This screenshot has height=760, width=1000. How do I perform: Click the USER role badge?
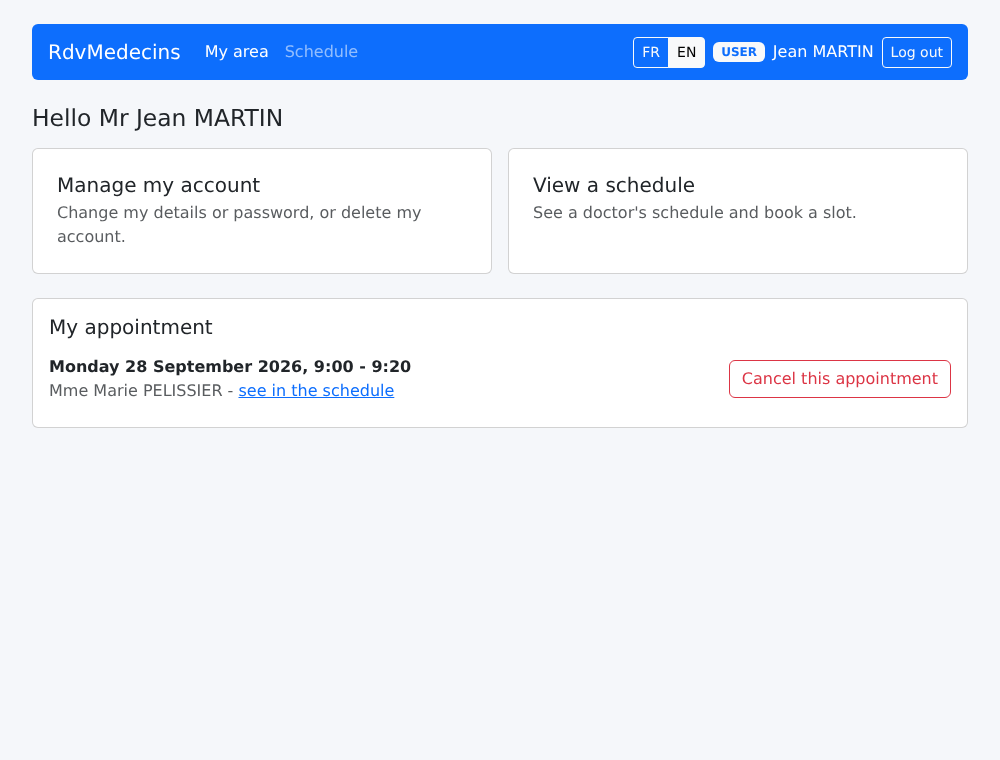point(739,52)
